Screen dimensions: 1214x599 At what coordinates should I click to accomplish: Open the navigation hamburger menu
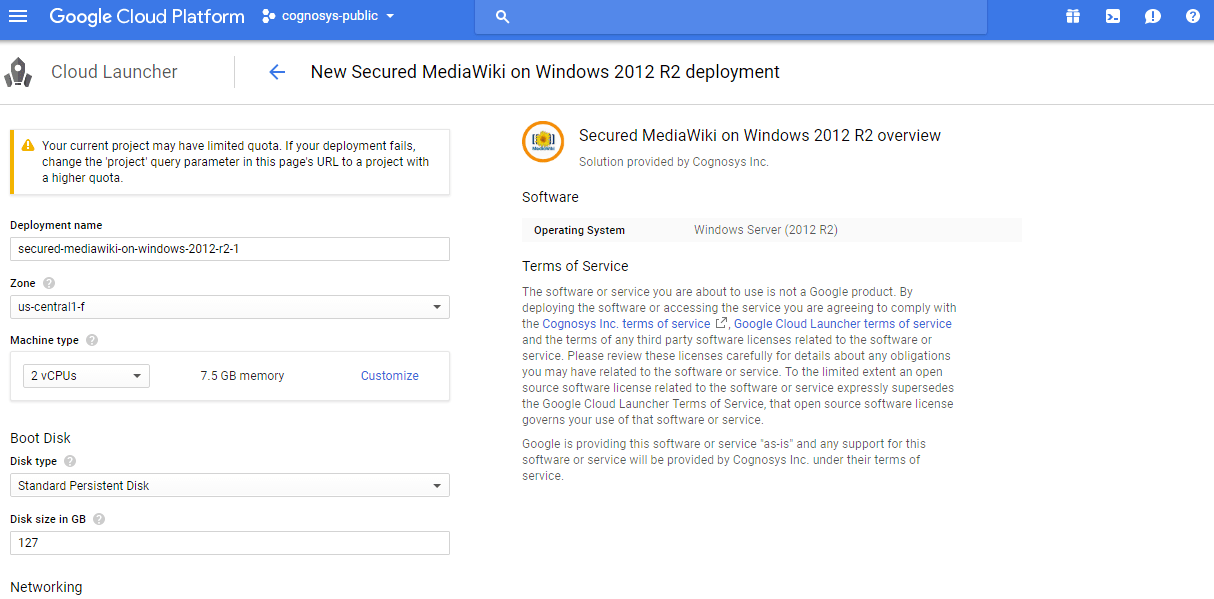click(x=18, y=16)
